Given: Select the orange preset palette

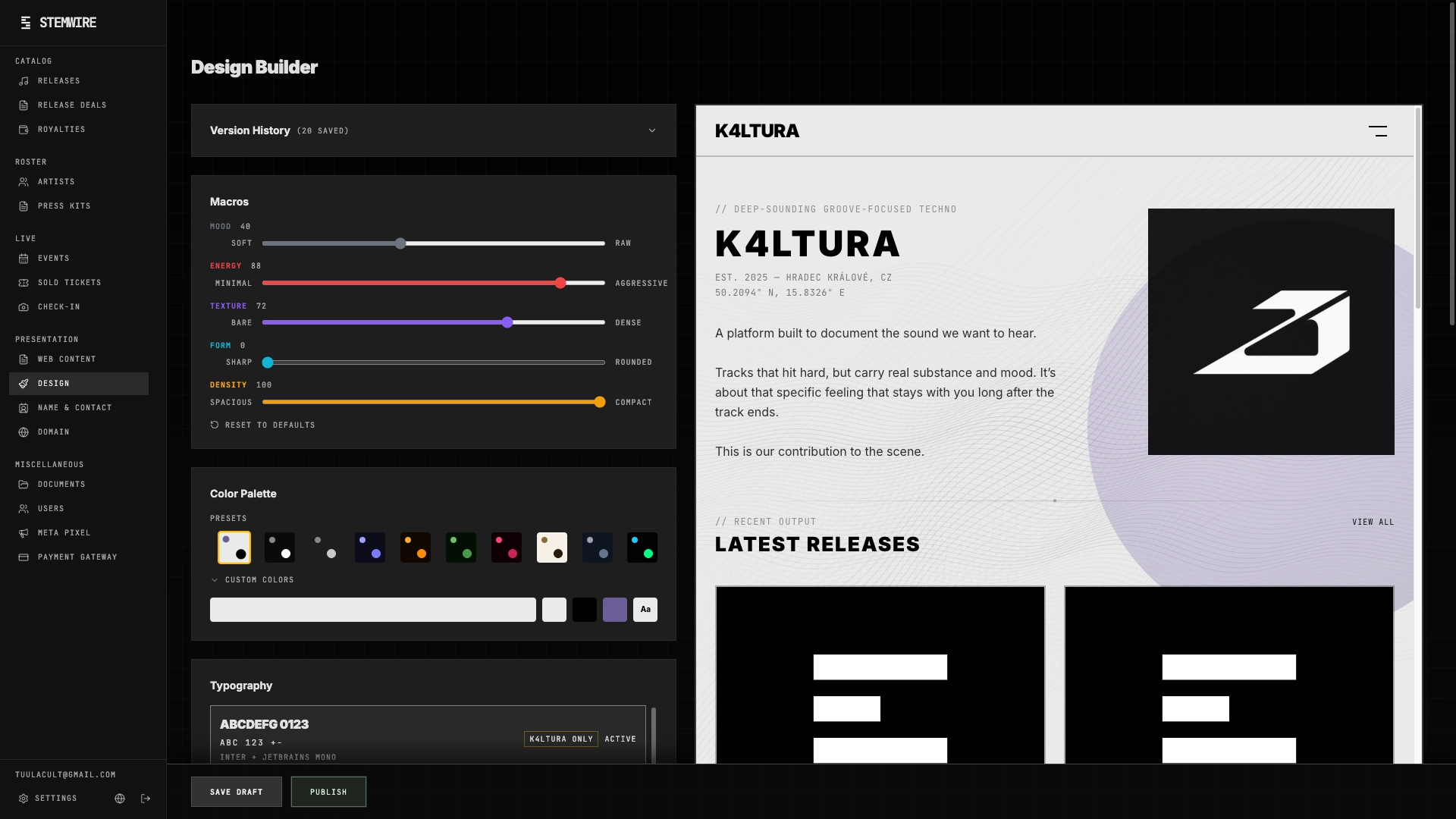Looking at the screenshot, I should (x=416, y=548).
